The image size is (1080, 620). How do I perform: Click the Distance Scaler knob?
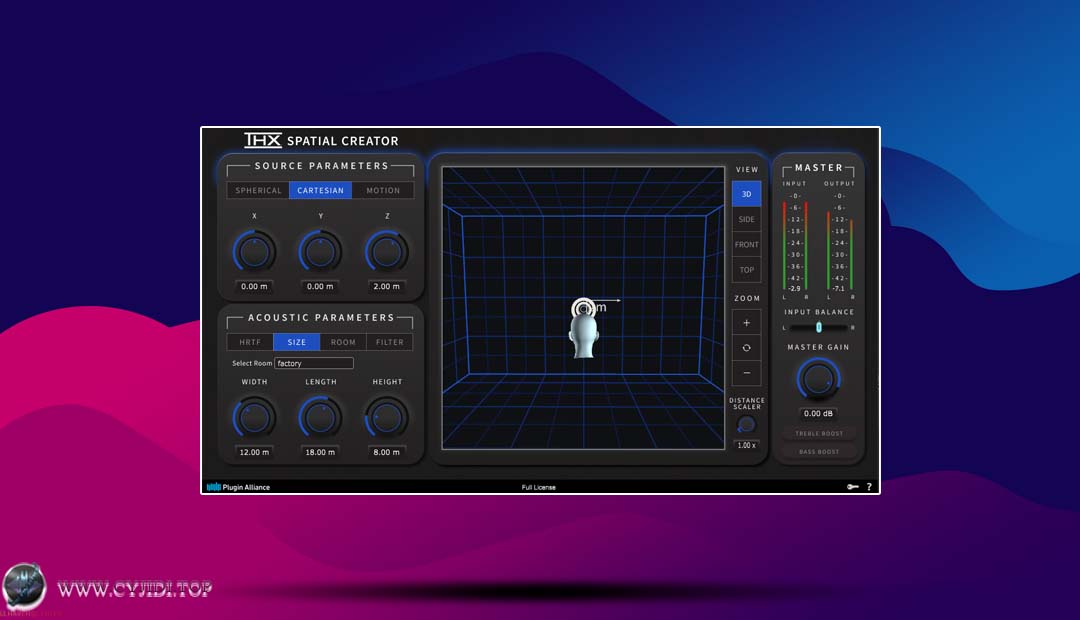(x=746, y=424)
